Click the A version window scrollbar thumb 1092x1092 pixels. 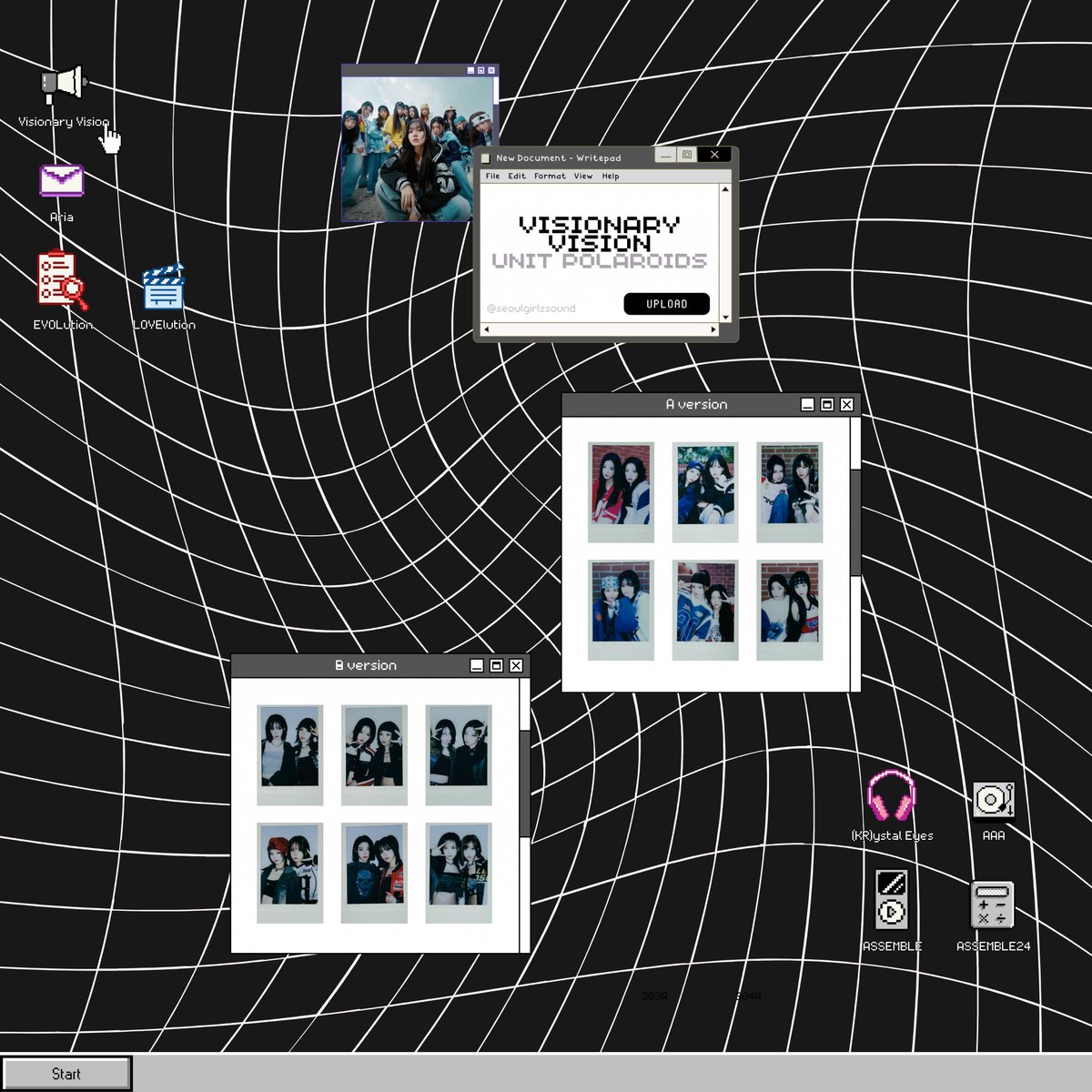click(x=855, y=522)
